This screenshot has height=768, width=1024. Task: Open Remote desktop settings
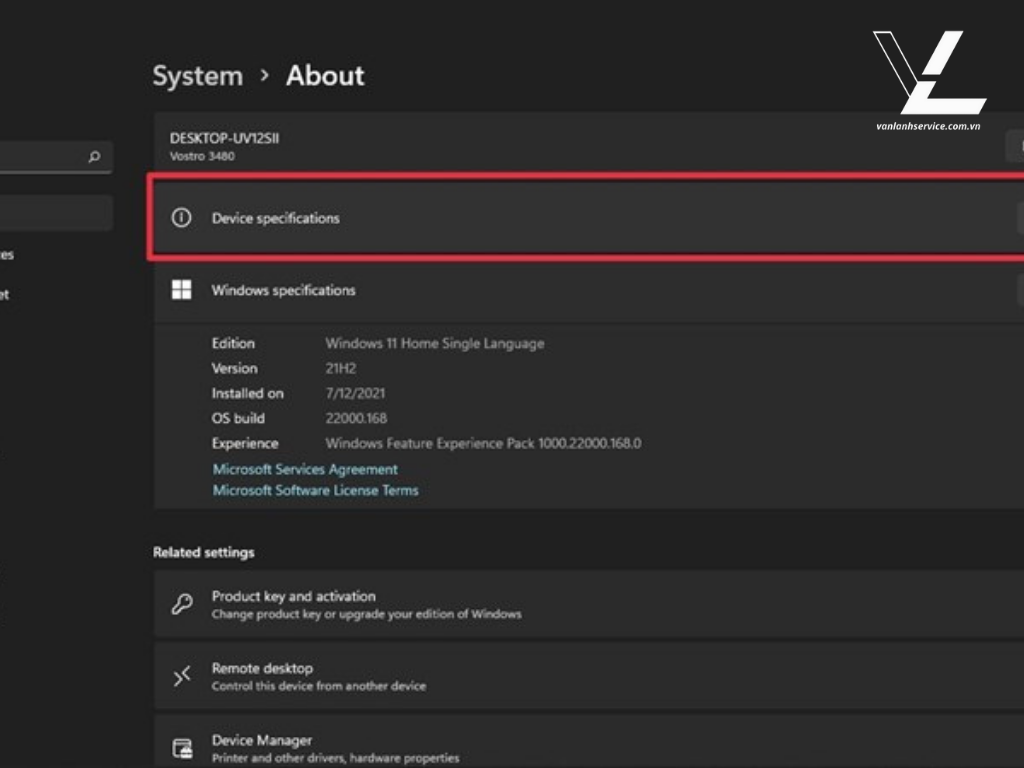[x=262, y=668]
